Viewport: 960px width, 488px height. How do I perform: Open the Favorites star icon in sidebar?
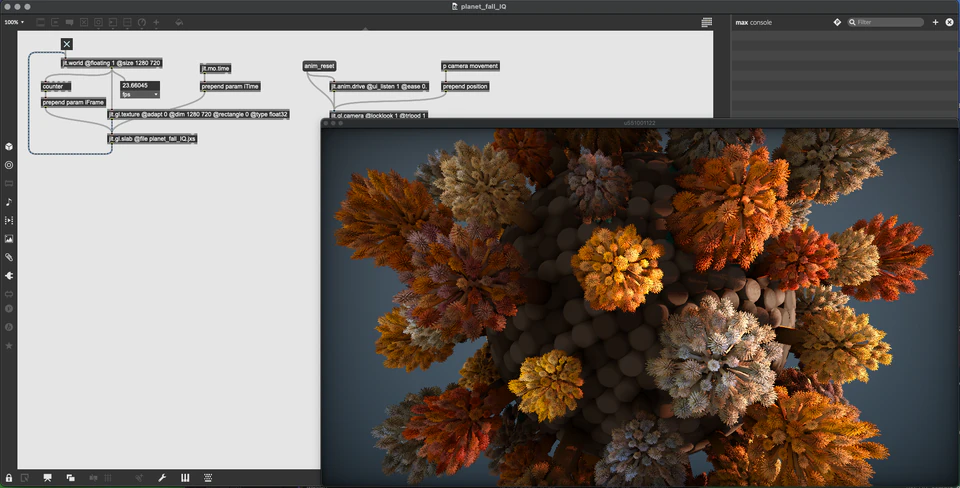(x=9, y=346)
